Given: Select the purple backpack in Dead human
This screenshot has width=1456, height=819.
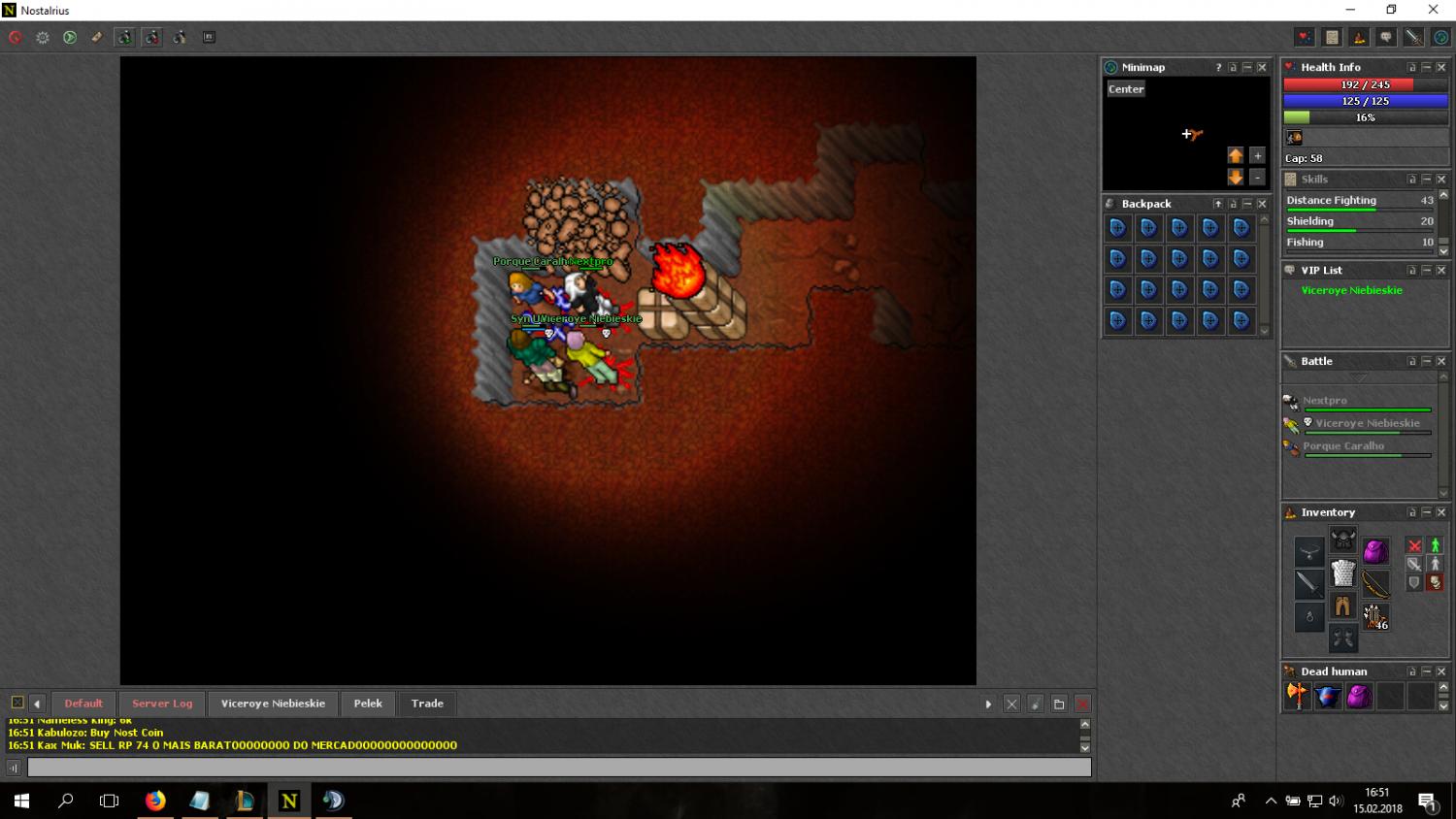Looking at the screenshot, I should [1359, 696].
